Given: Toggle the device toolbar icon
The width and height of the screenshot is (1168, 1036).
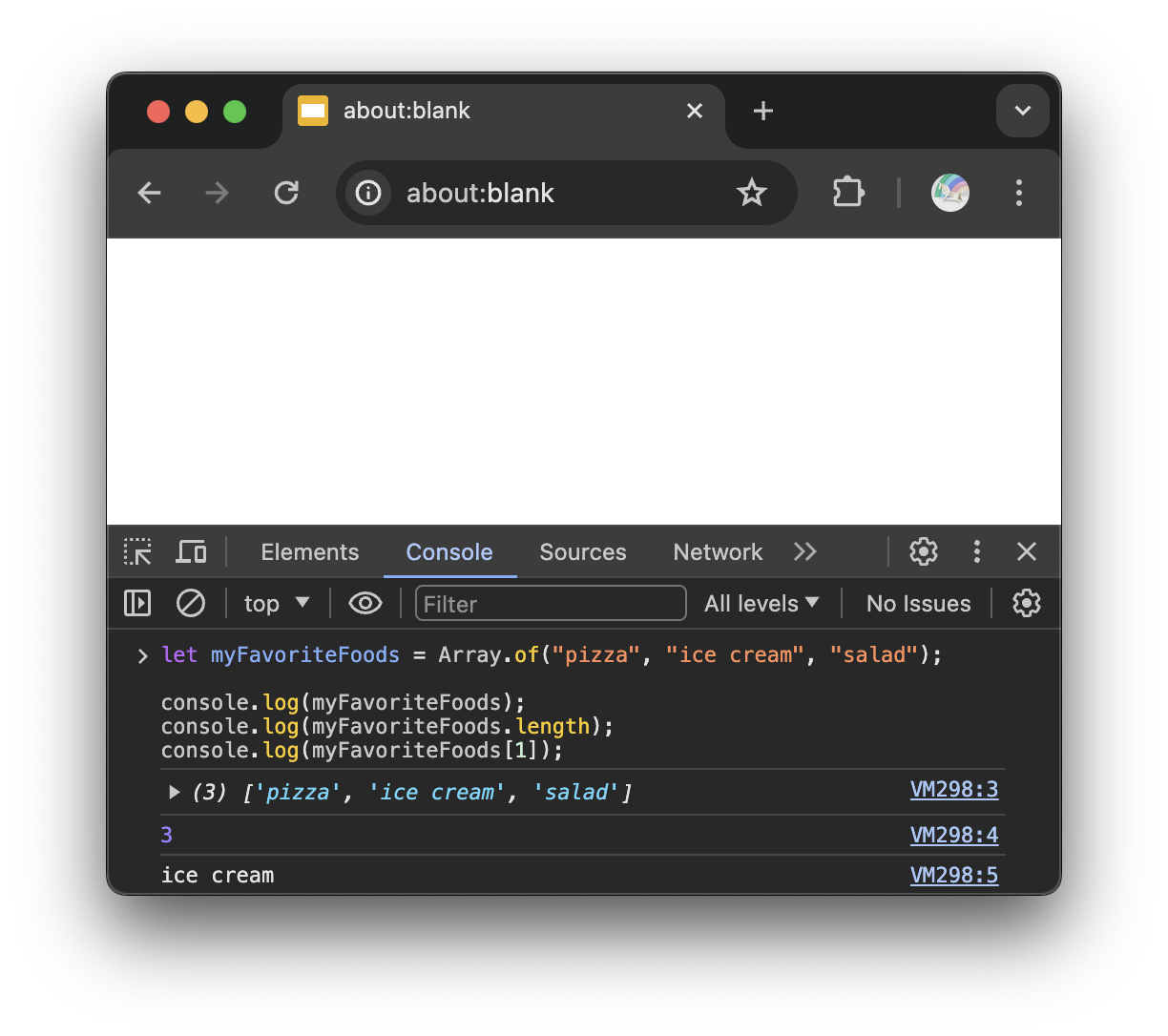Looking at the screenshot, I should tap(192, 551).
